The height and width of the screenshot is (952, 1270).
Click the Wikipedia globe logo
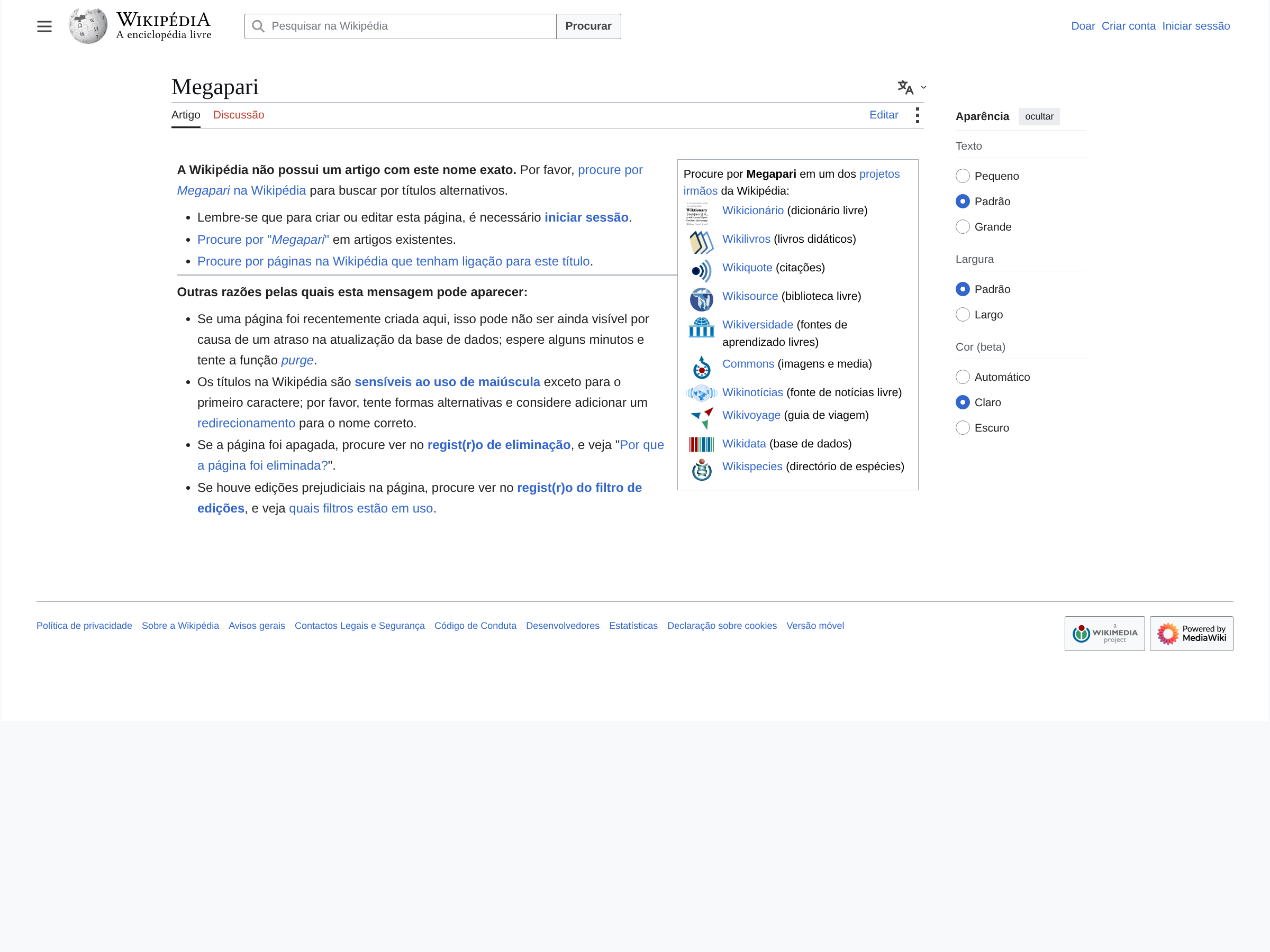point(88,26)
